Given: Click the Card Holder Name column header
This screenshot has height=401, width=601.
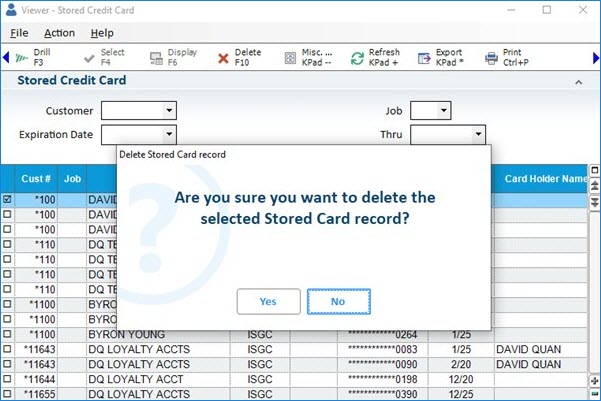Looking at the screenshot, I should point(545,179).
